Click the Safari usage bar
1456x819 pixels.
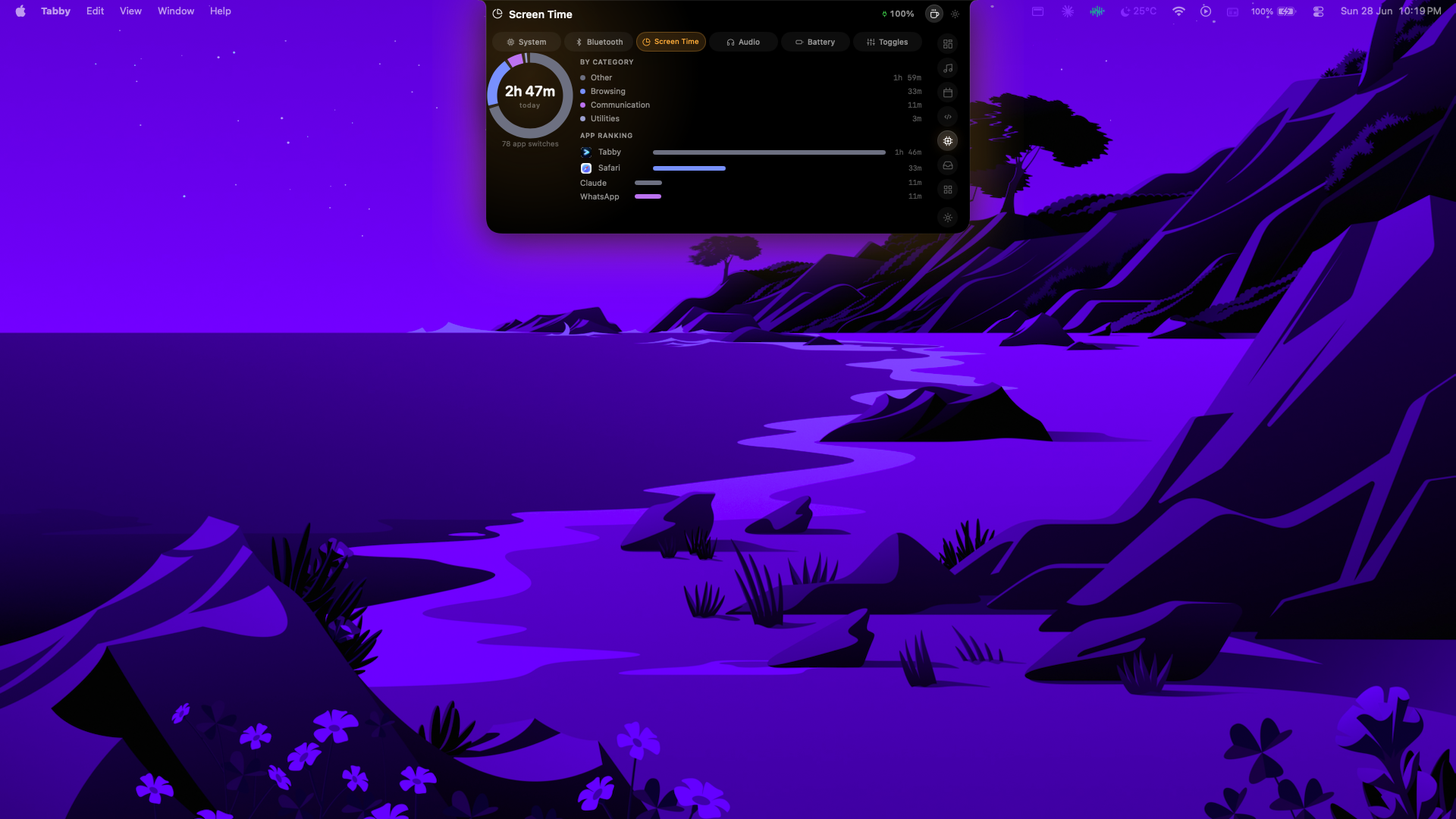689,168
